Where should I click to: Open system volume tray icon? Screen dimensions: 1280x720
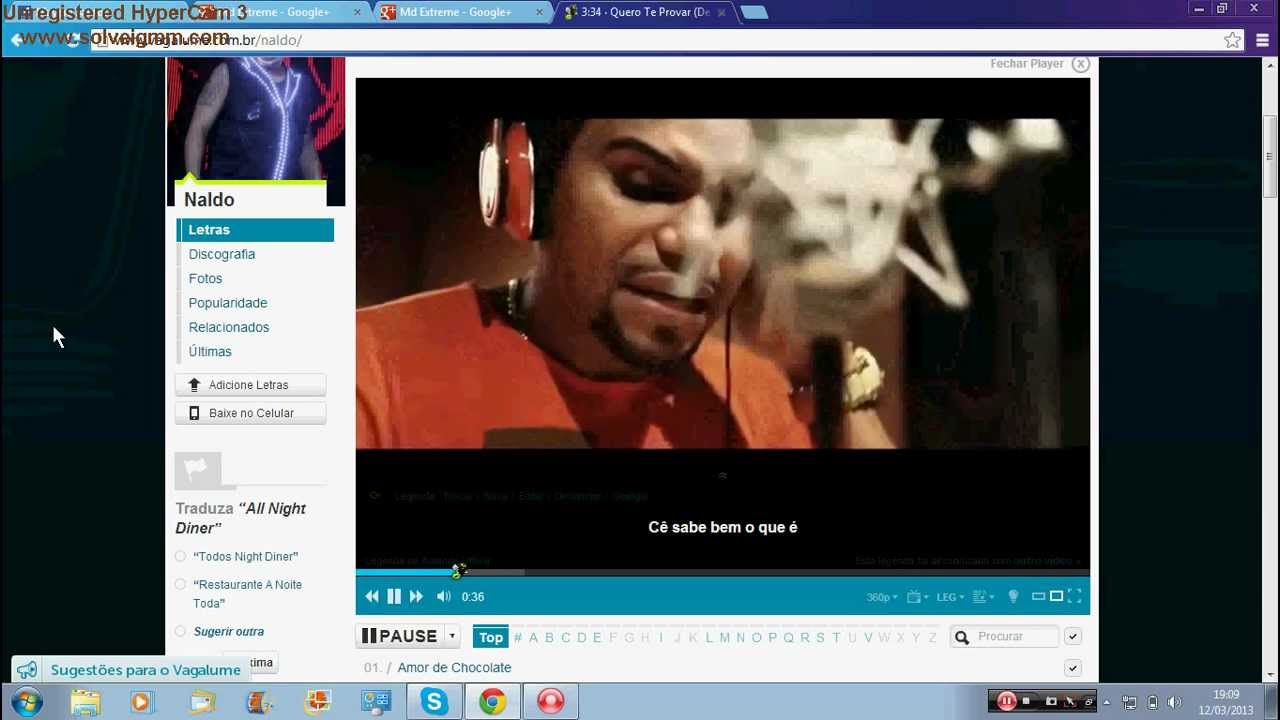pyautogui.click(x=1174, y=702)
